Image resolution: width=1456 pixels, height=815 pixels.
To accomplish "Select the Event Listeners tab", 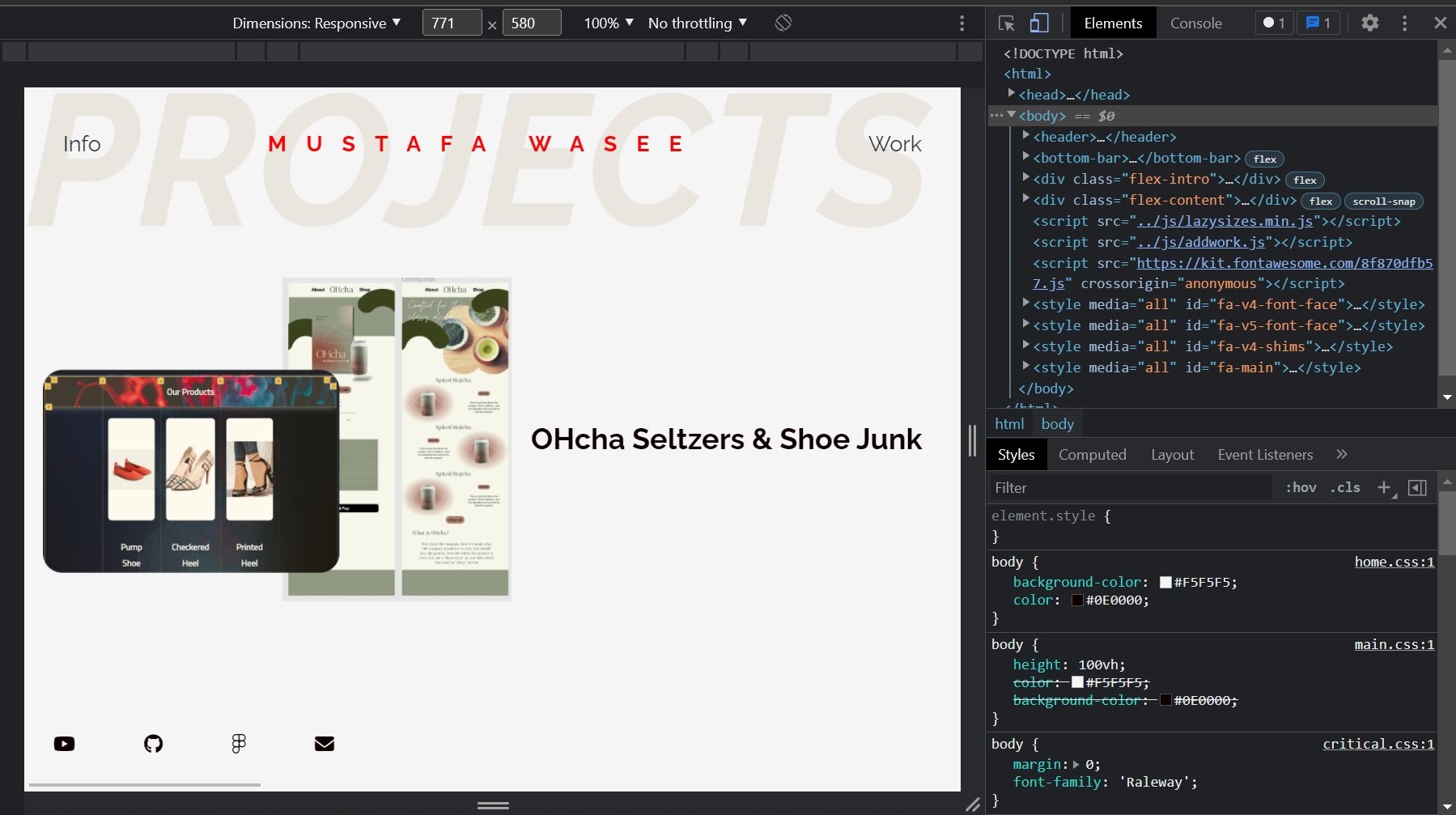I will pos(1265,454).
